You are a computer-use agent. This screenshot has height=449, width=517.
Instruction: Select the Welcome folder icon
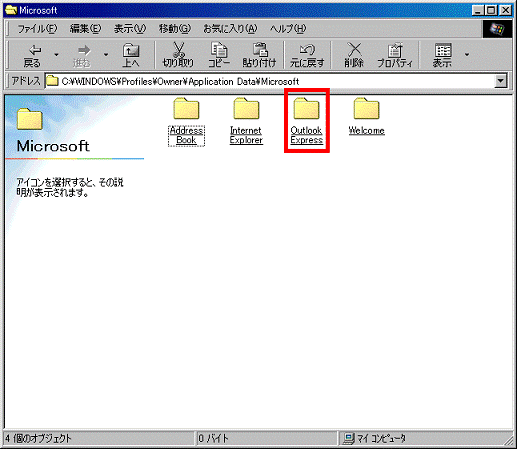point(366,108)
